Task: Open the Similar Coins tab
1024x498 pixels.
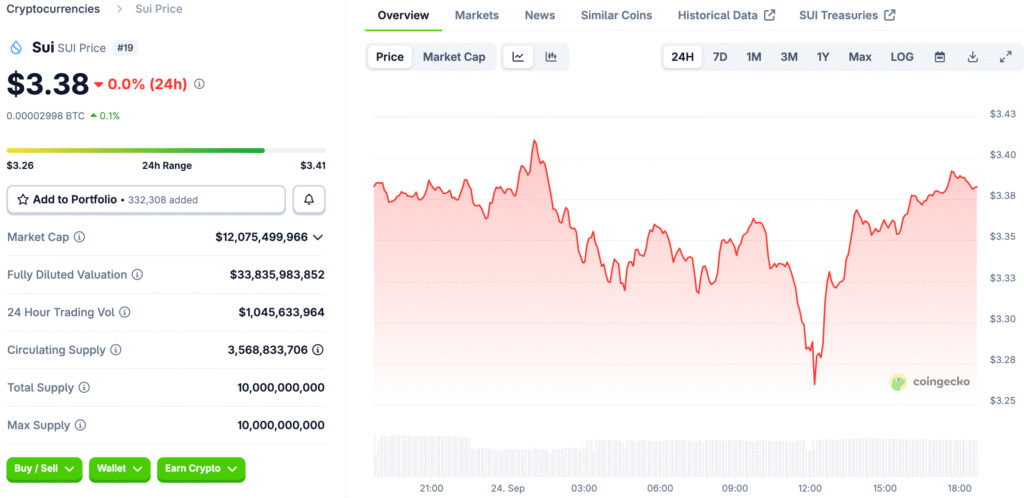Action: pos(616,15)
